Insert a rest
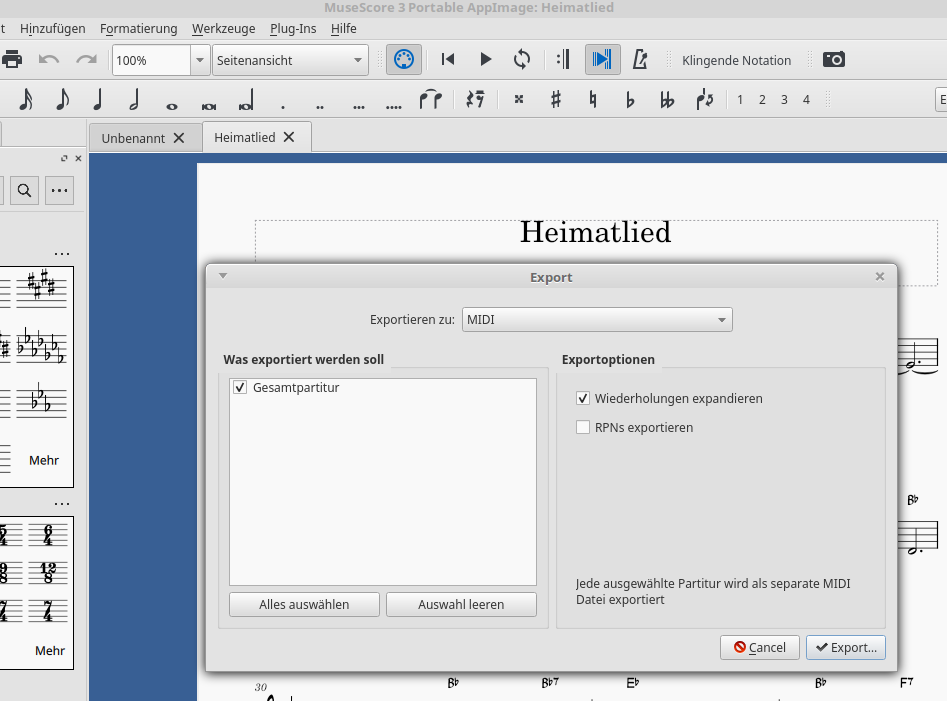Viewport: 947px width, 701px height. (475, 99)
